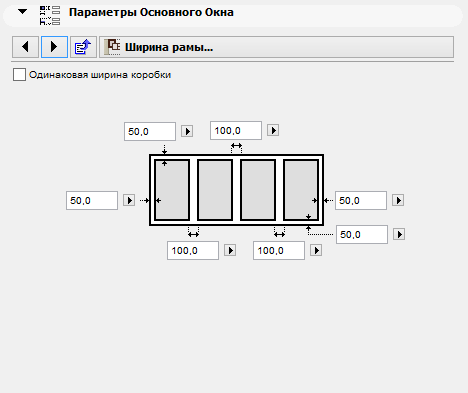Collapse the Параметры Основного Окна panel
Image resolution: width=468 pixels, height=393 pixels.
pyautogui.click(x=22, y=12)
